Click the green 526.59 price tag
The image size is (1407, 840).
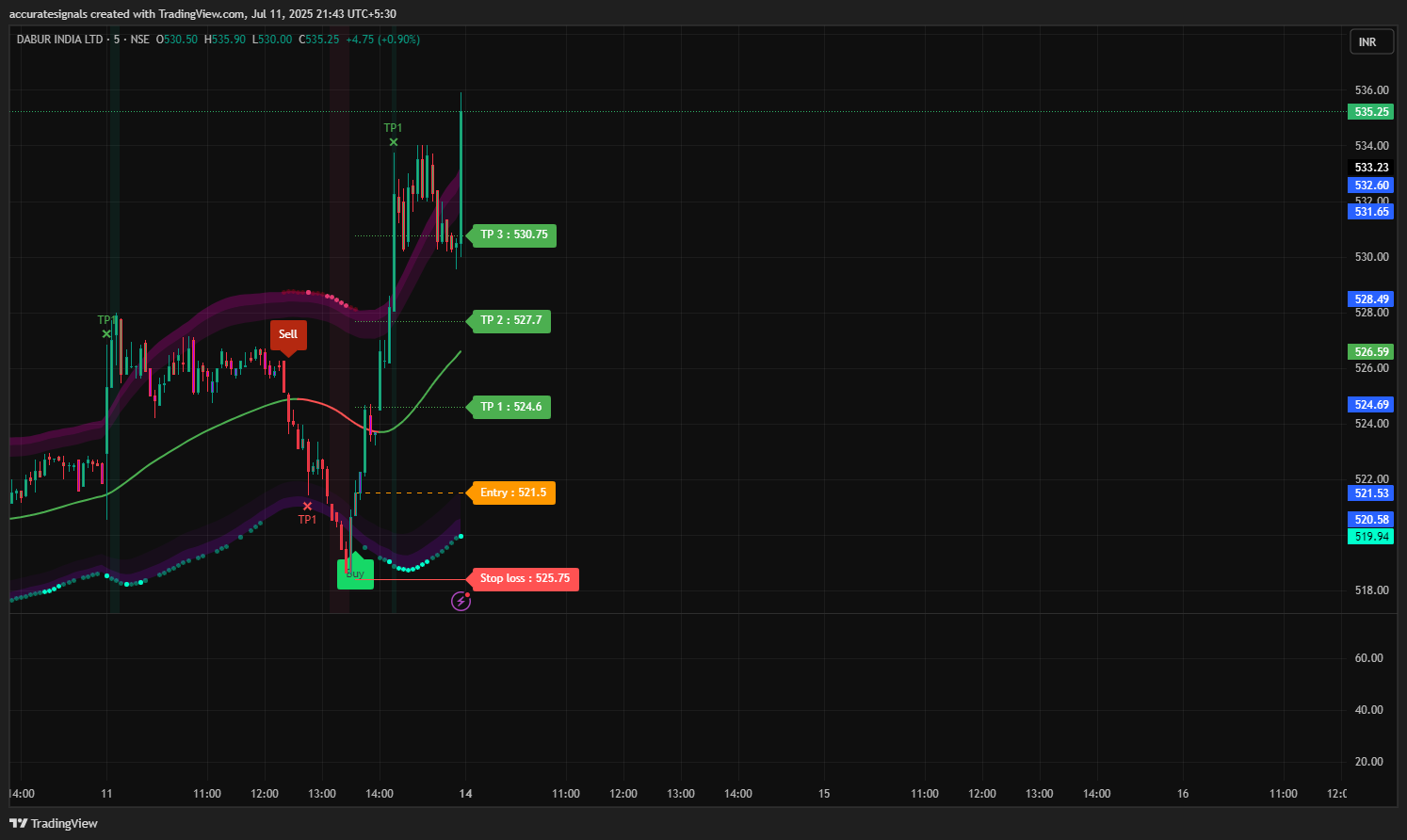pyautogui.click(x=1370, y=352)
